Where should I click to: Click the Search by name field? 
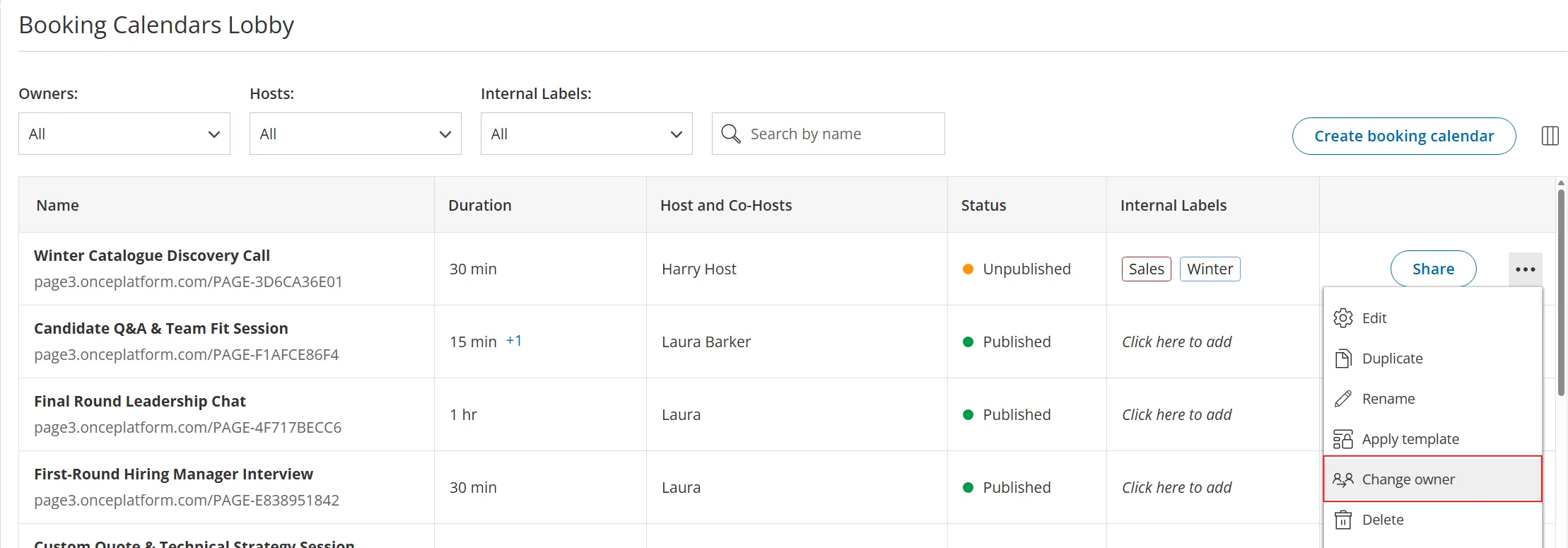[x=829, y=134]
